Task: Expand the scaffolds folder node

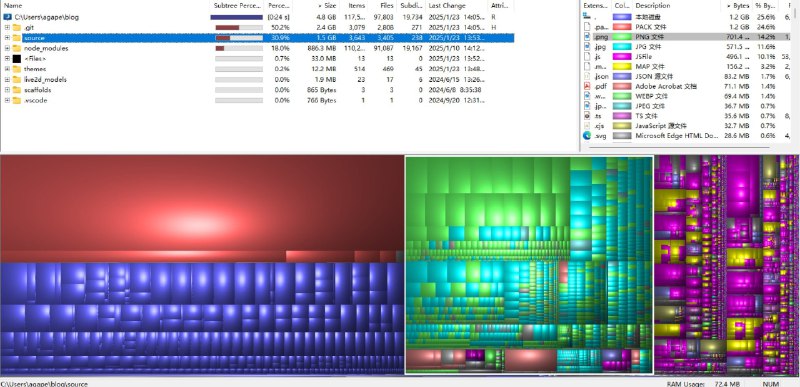Action: 7,90
